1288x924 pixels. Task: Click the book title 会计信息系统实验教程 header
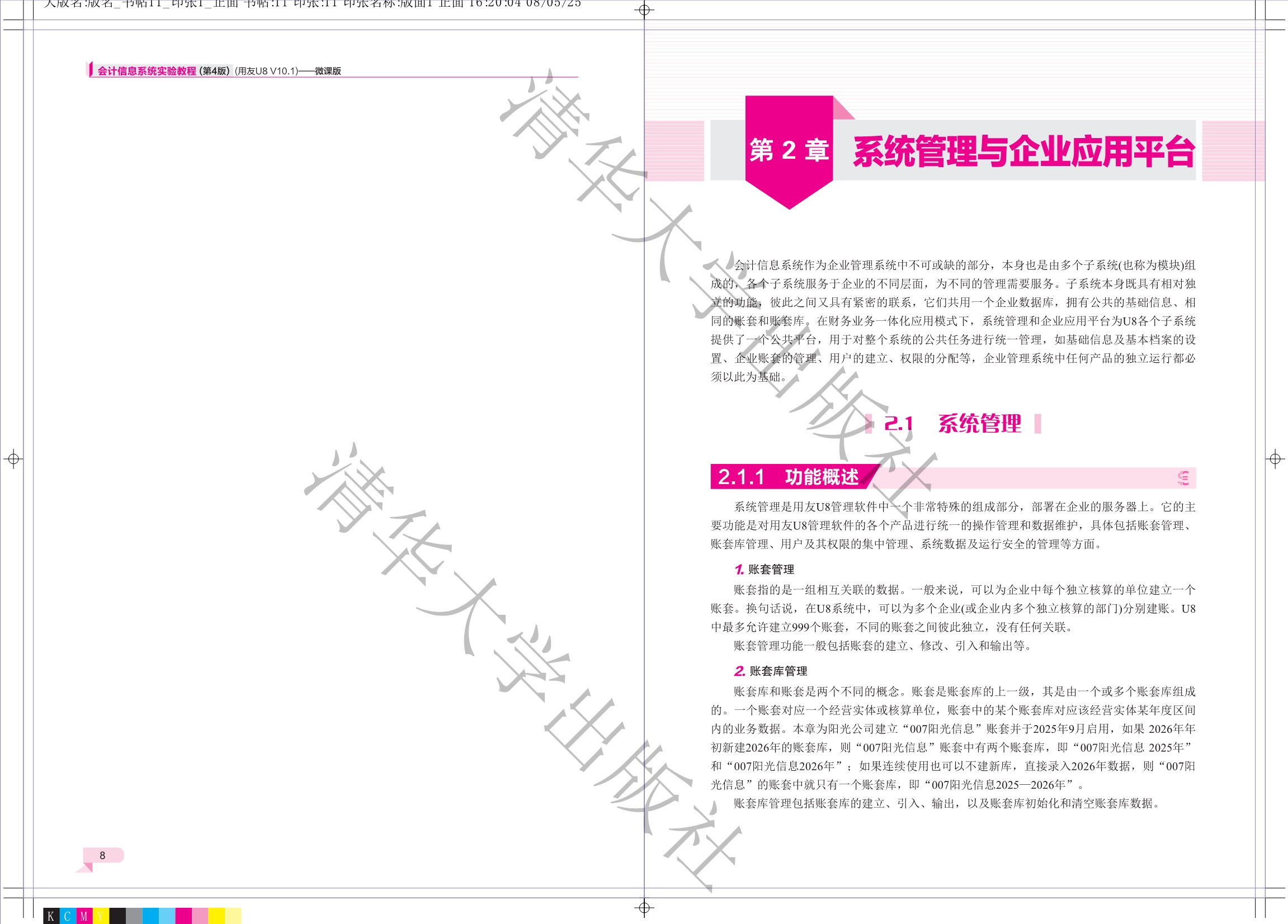tap(147, 71)
